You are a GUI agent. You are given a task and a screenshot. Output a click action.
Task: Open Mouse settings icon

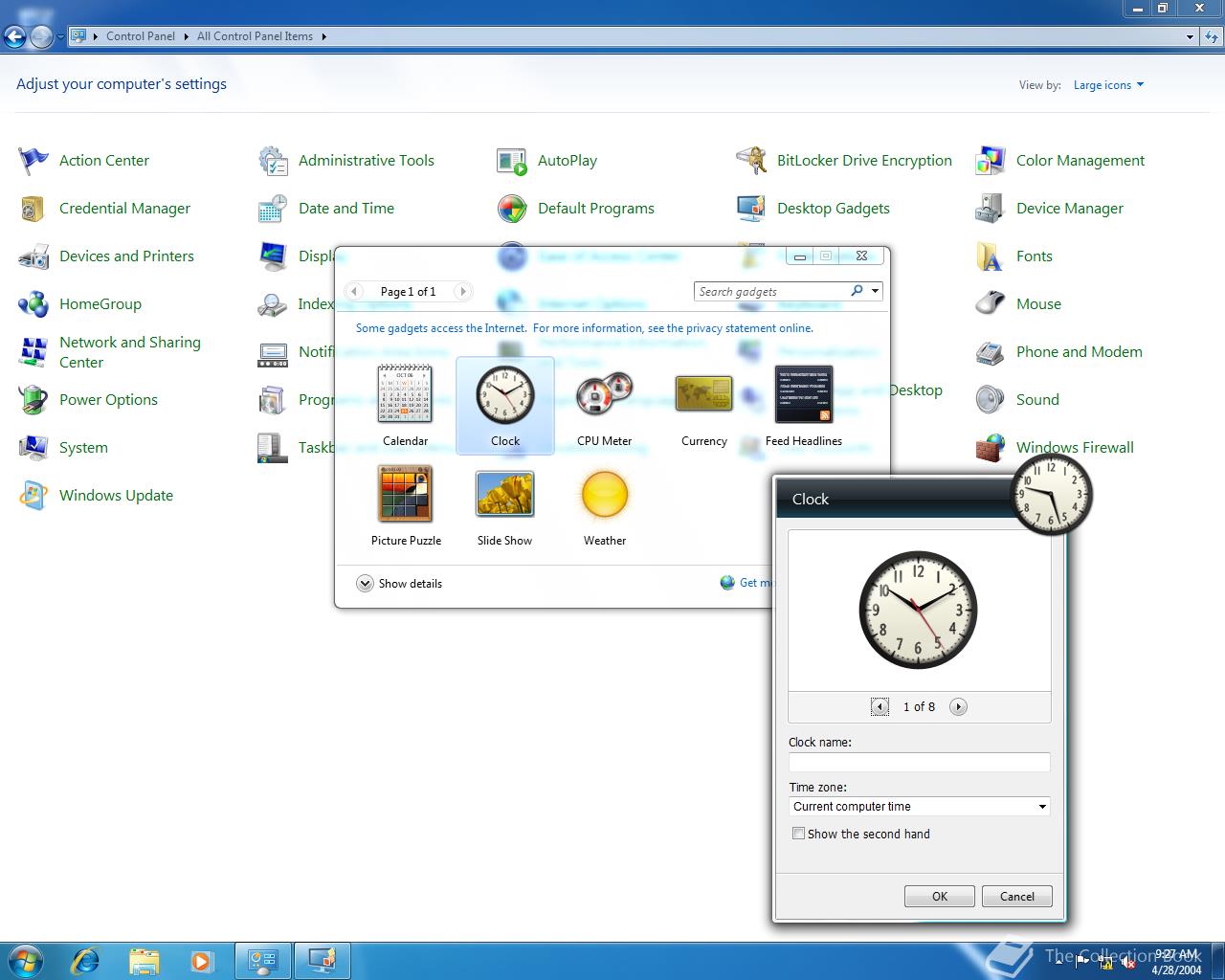pyautogui.click(x=991, y=304)
